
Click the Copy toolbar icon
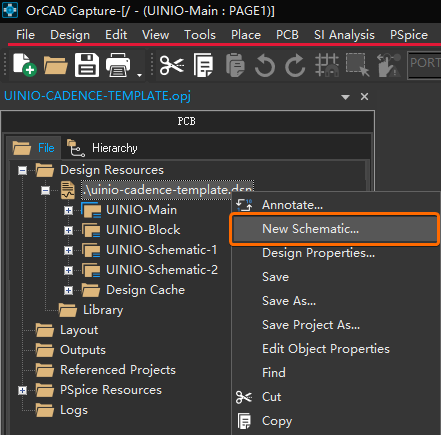(203, 65)
